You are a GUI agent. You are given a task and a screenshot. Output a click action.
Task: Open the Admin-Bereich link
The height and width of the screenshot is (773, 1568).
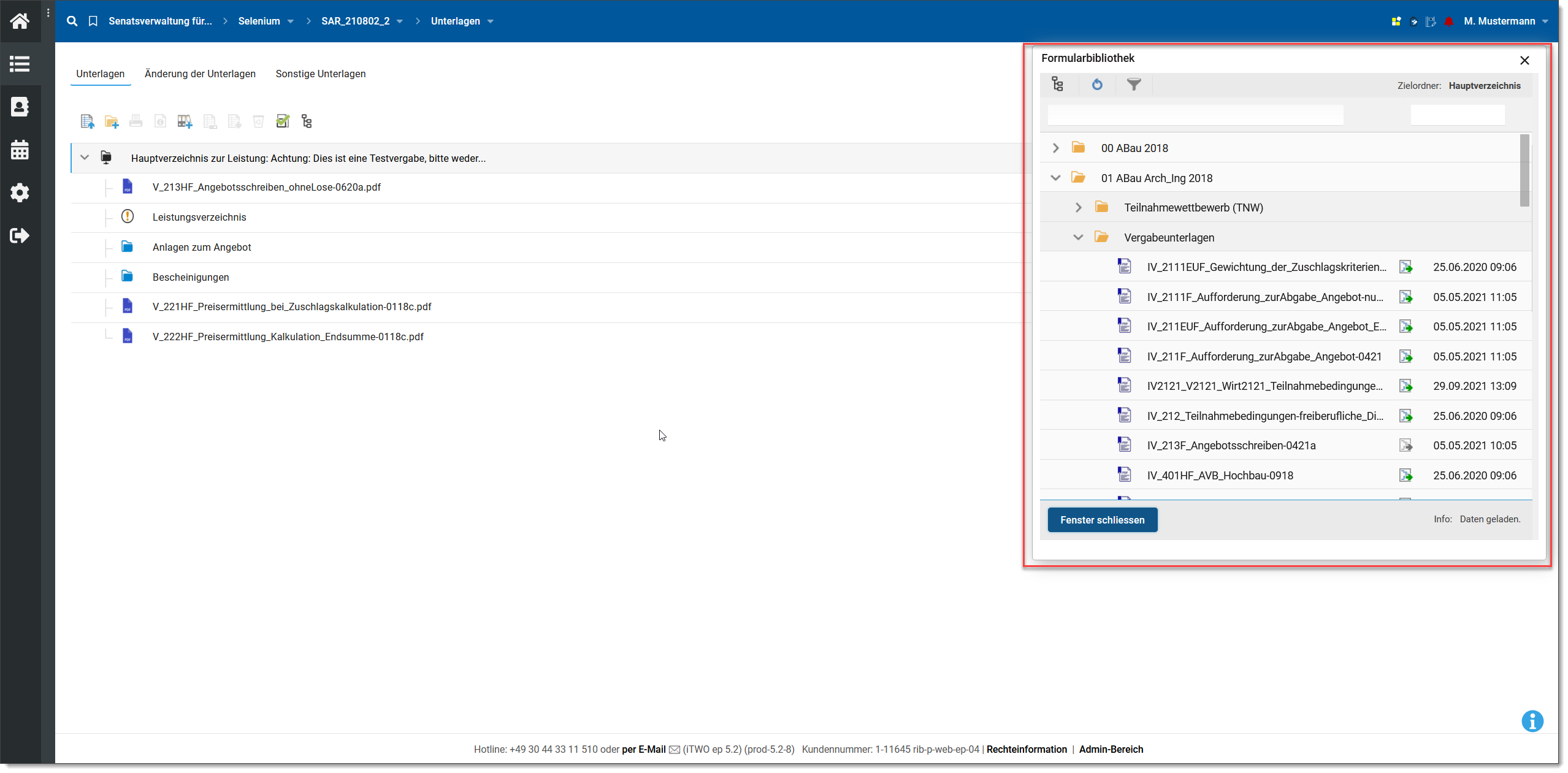coord(1111,749)
